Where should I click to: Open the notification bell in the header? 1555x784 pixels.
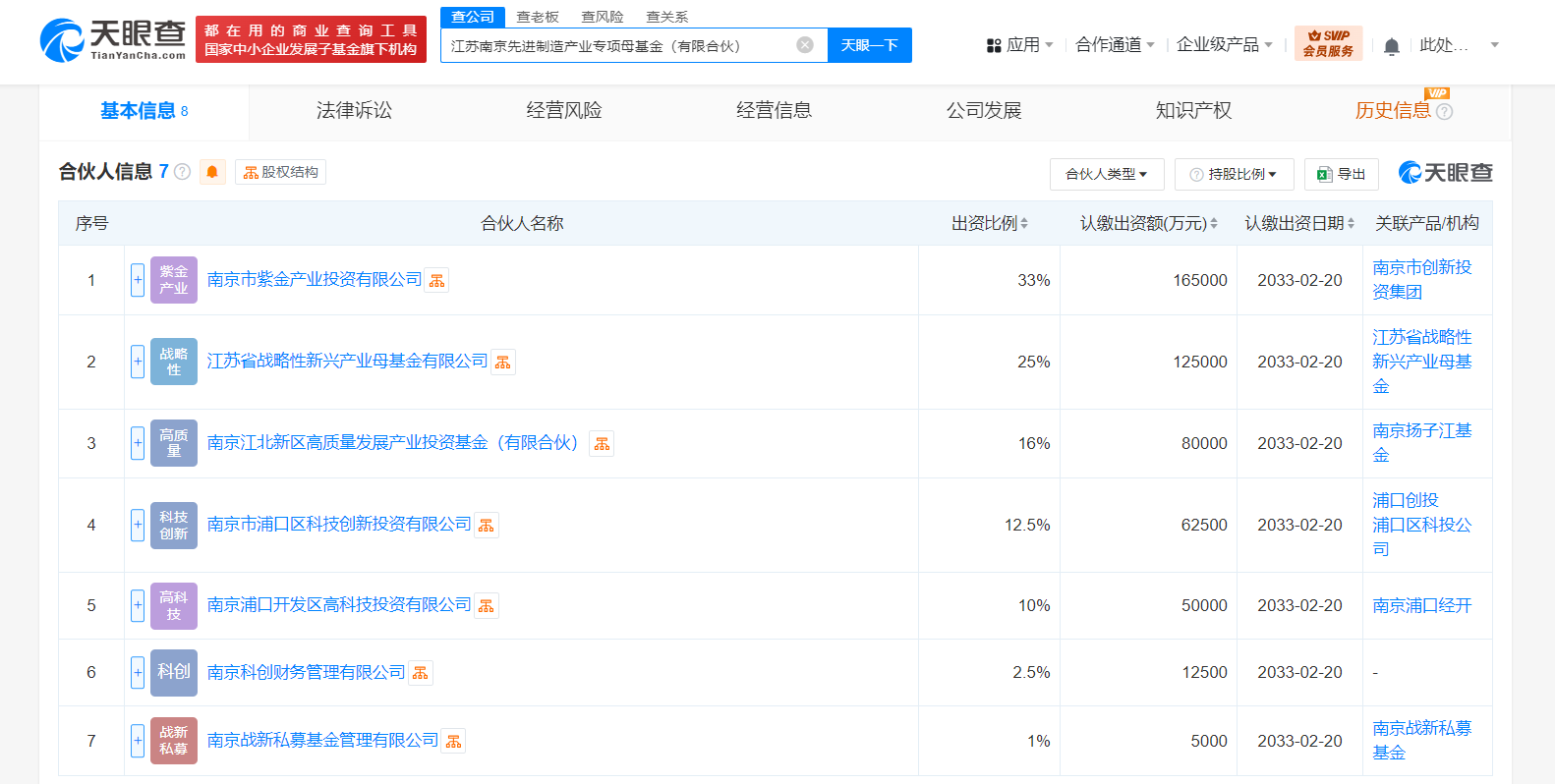[x=1392, y=46]
